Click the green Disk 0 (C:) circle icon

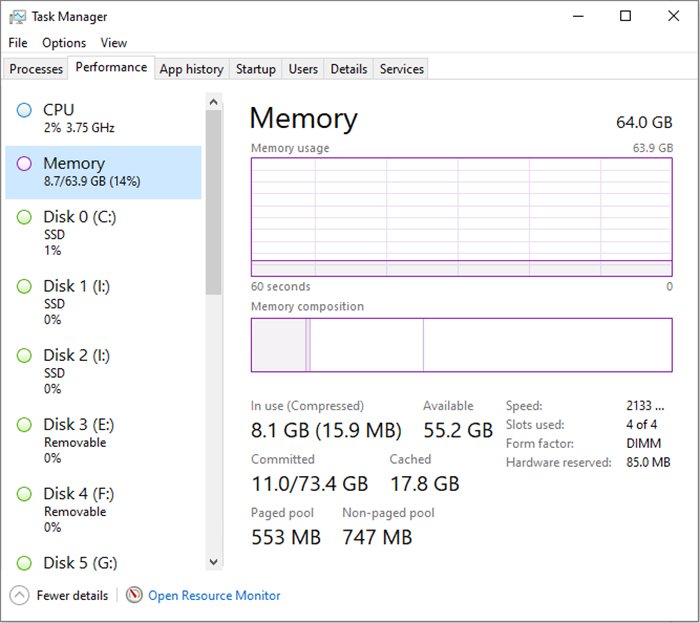coord(24,217)
